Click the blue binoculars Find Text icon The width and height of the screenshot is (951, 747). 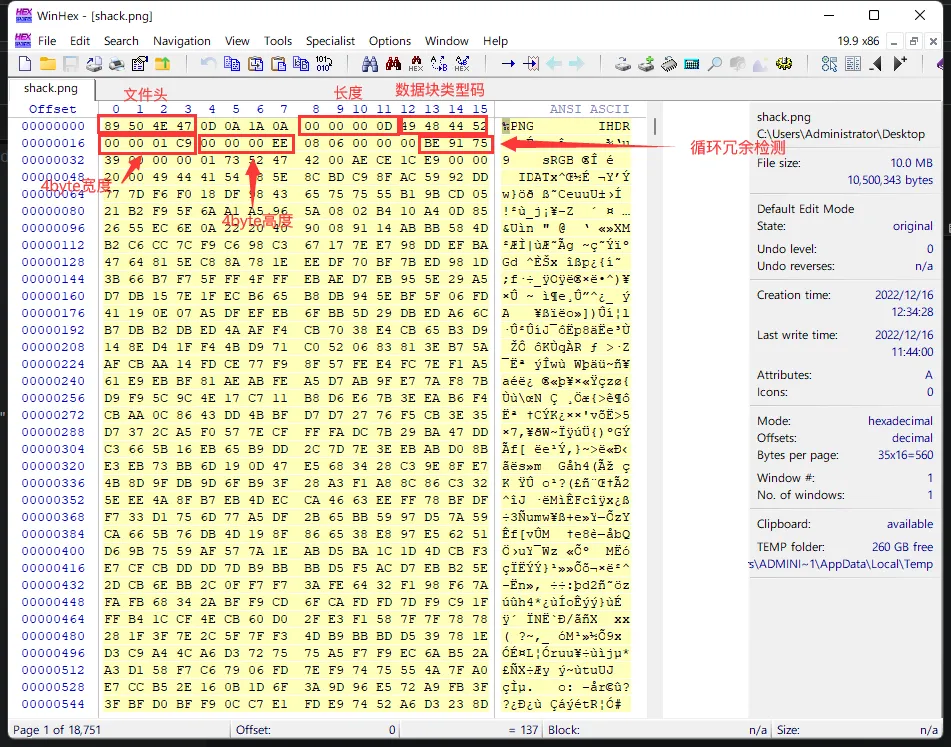369,64
